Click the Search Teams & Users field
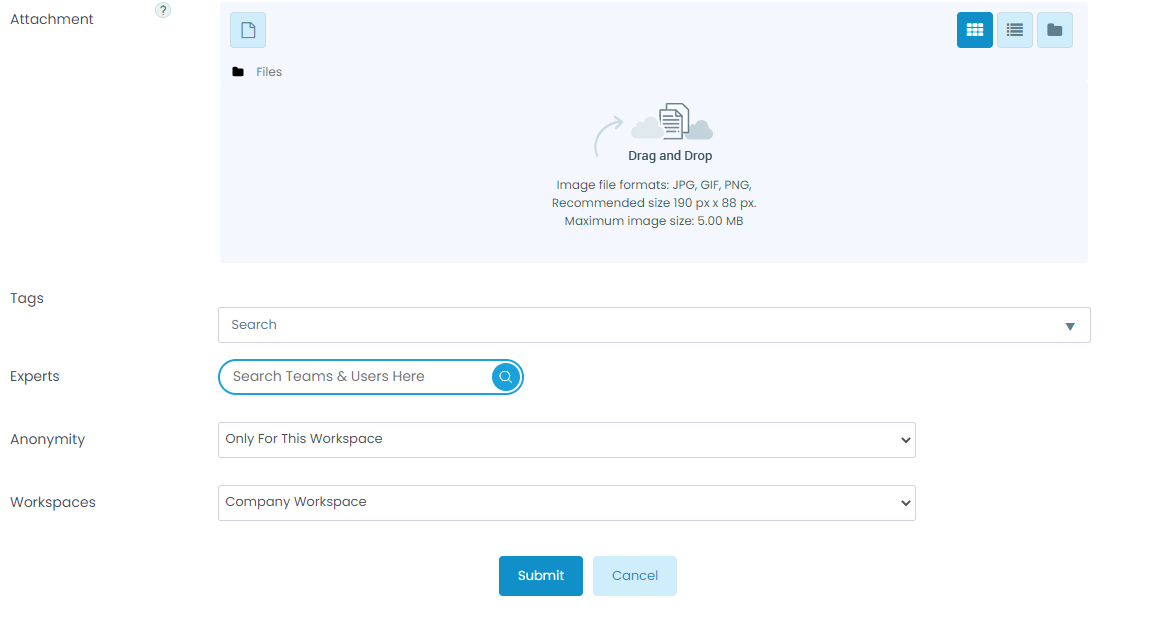Image resolution: width=1162 pixels, height=622 pixels. coord(355,377)
